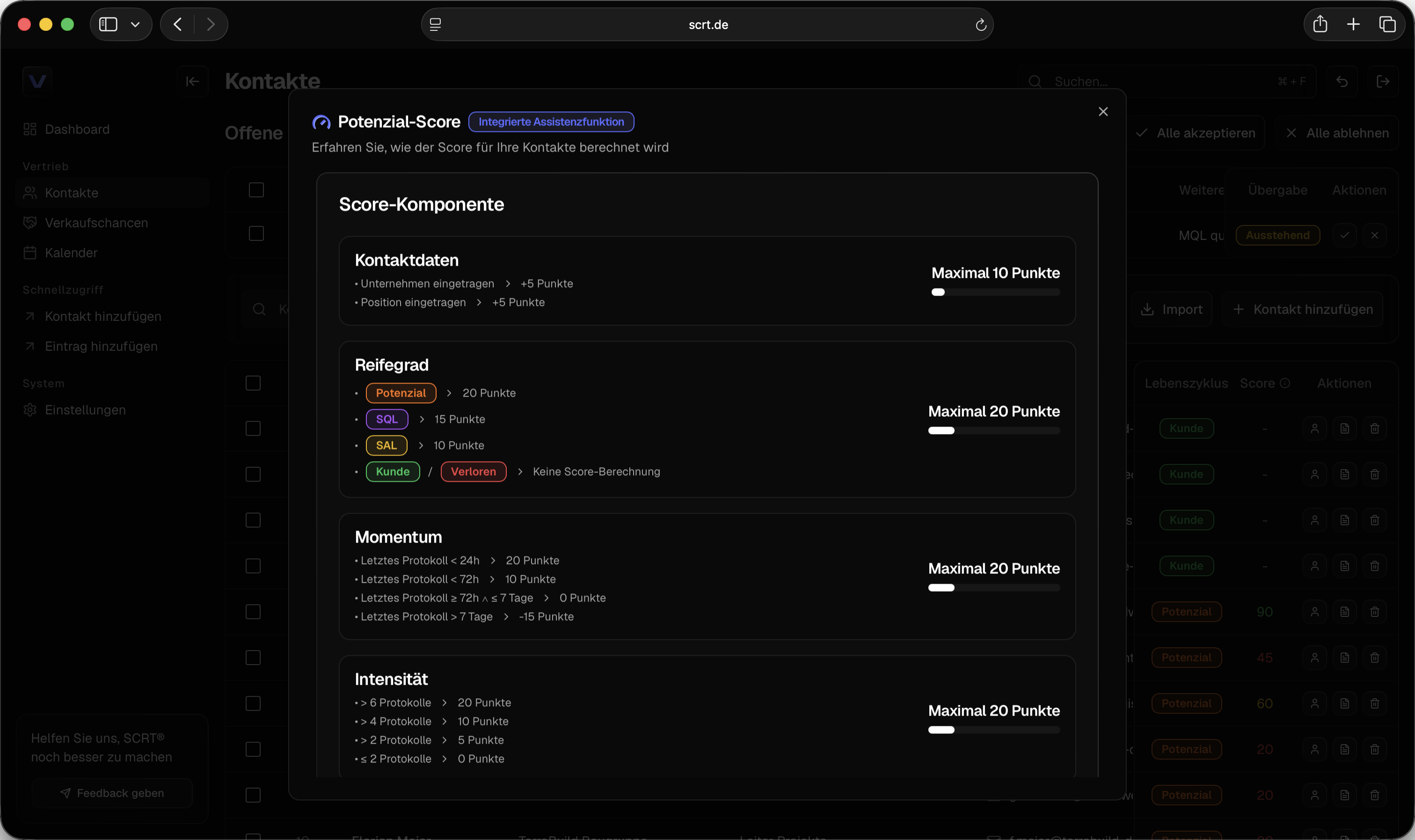Open Kalender in sidebar
This screenshot has height=840, width=1415.
112,253
